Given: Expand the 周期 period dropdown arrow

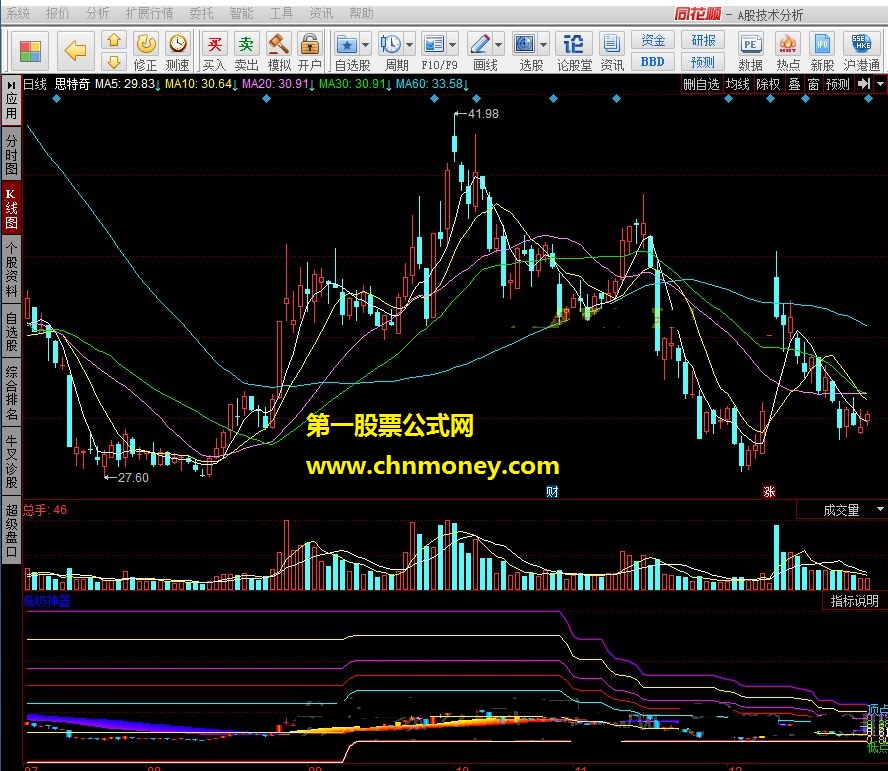Looking at the screenshot, I should click(409, 44).
